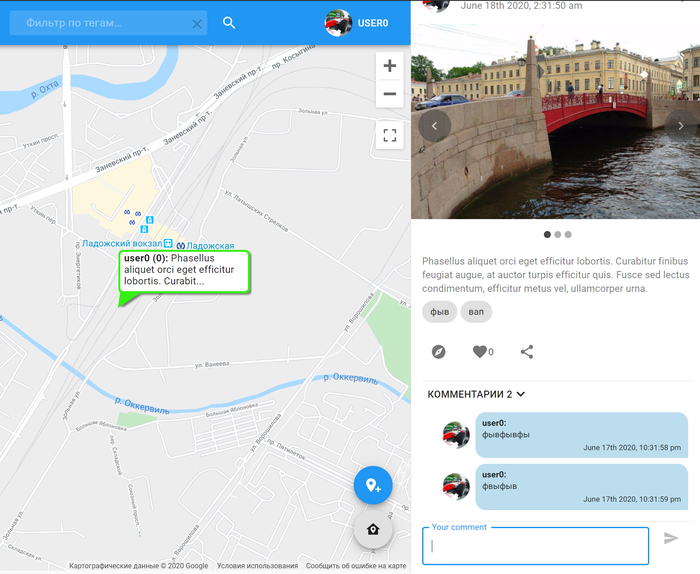
Task: Send the comment with arrow icon
Action: (x=671, y=538)
